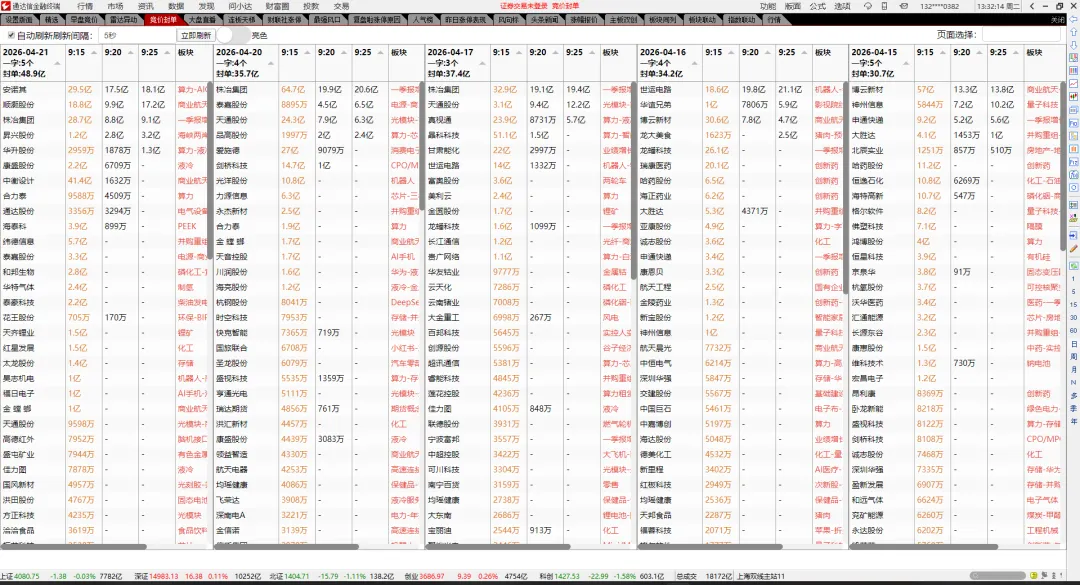The image size is (1080, 585).
Task: Open the 页面选择 dropdown box
Action: tap(1021, 34)
